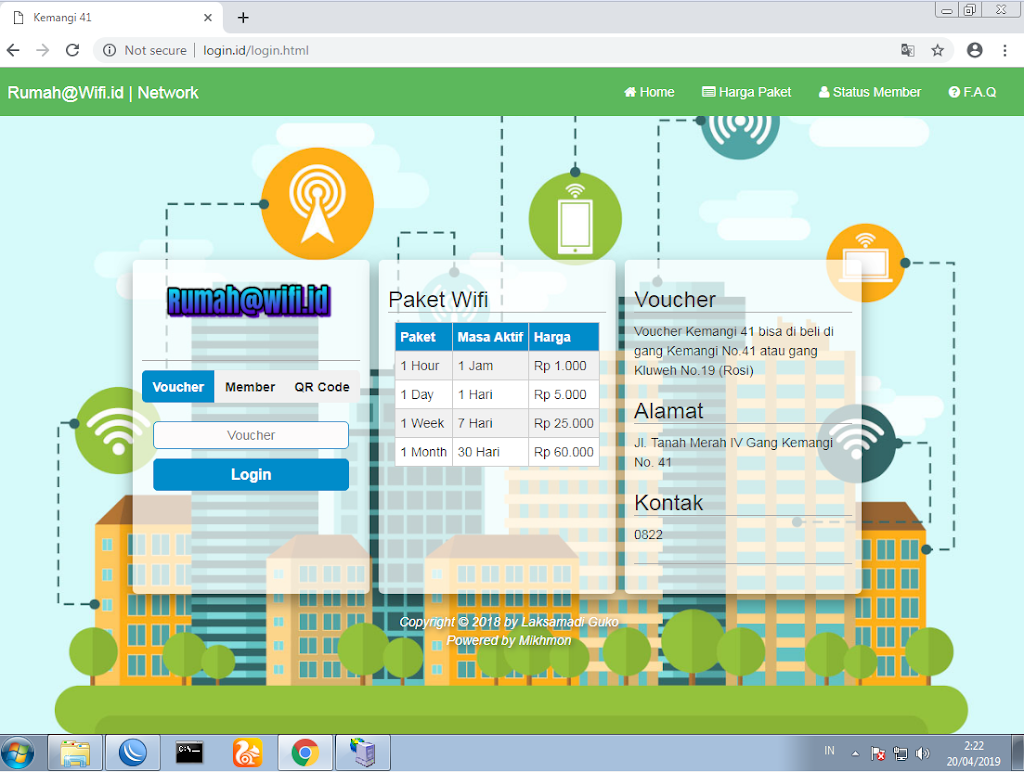Screen dimensions: 1024x772
Task: Open Status Member menu item
Action: click(870, 92)
